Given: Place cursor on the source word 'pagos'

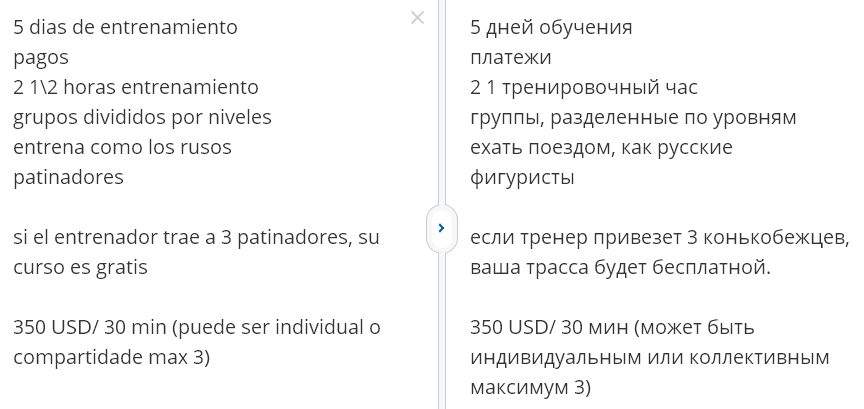Looking at the screenshot, I should (41, 57).
